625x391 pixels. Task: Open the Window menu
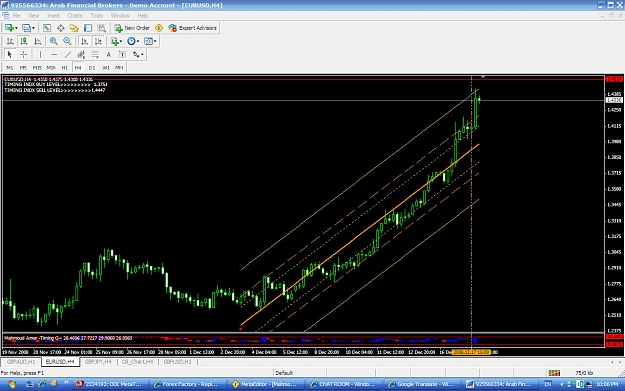click(x=120, y=16)
